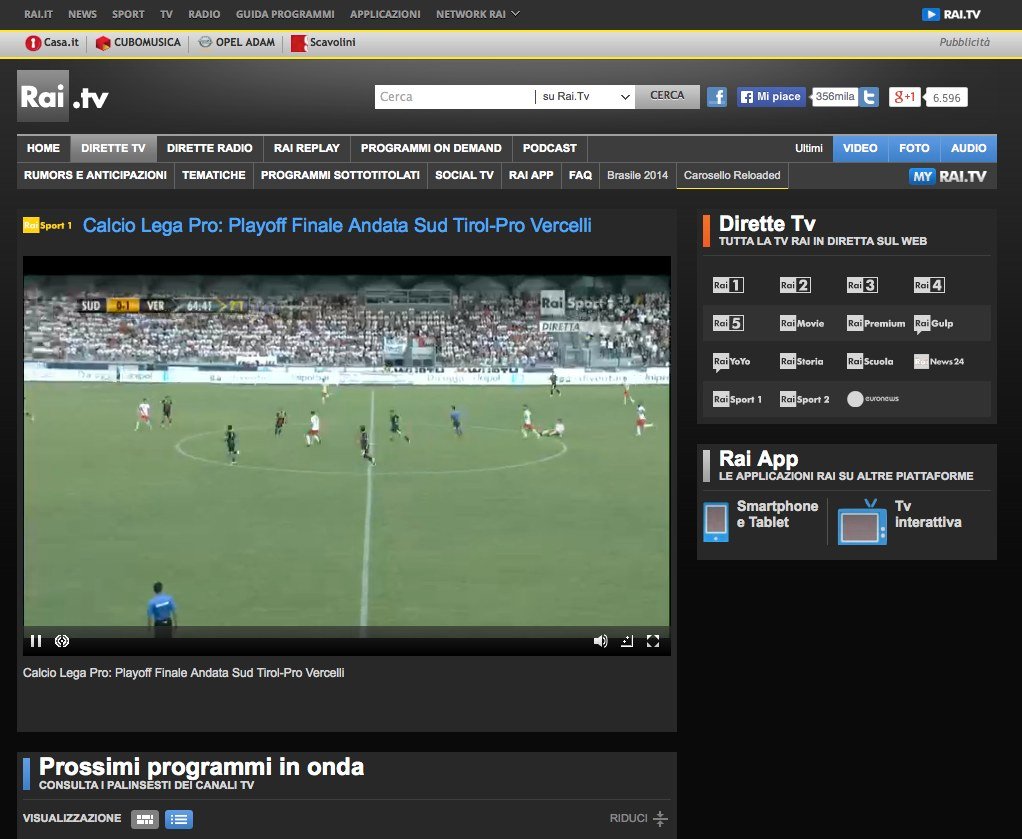Expand the Network Rai menu
1022x839 pixels.
click(478, 14)
